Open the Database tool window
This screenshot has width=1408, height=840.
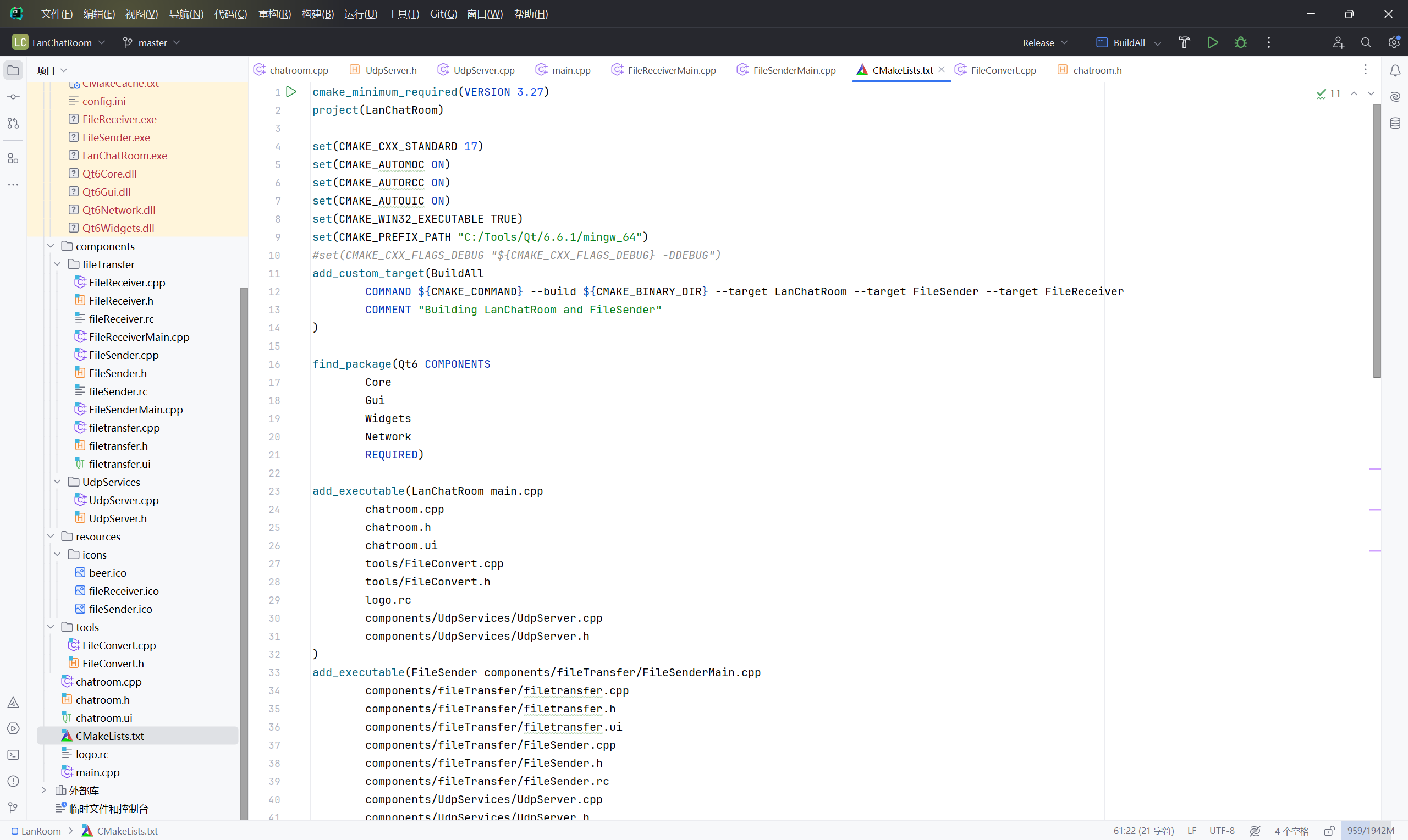(x=1395, y=123)
